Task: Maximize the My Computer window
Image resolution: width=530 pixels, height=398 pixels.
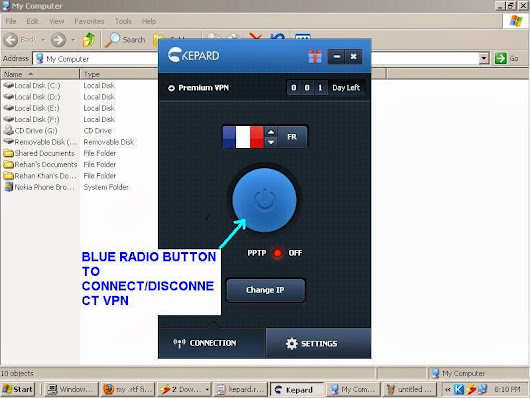Action: click(511, 6)
